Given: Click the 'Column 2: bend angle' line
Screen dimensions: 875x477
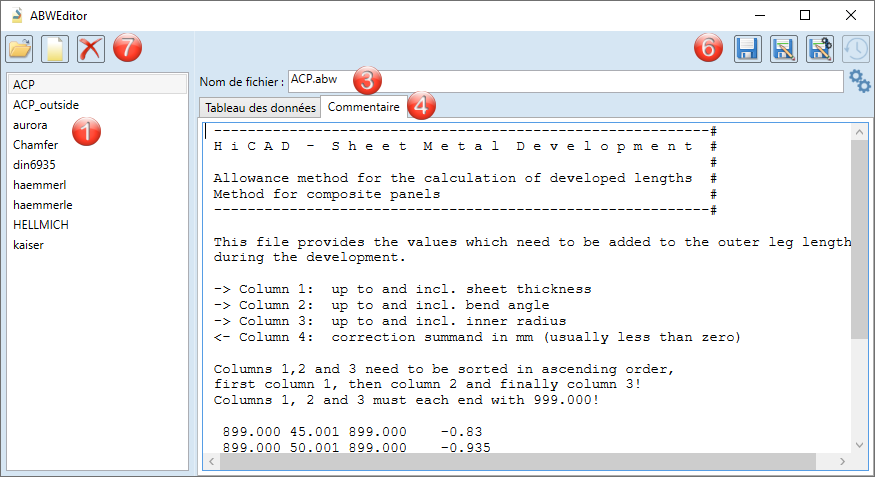Looking at the screenshot, I should pos(381,305).
